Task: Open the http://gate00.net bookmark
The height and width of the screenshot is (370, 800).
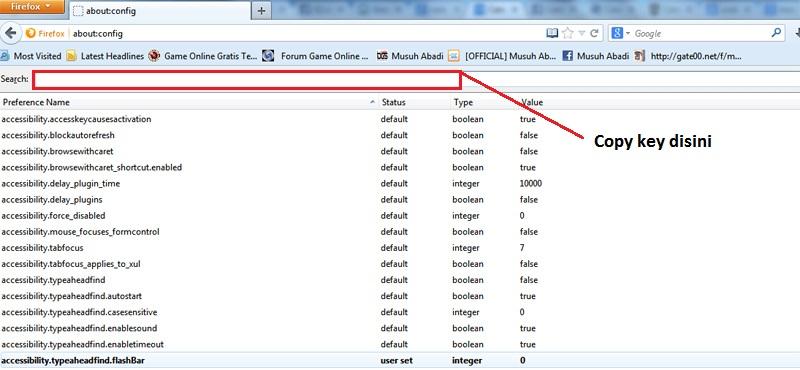Action: tap(688, 56)
